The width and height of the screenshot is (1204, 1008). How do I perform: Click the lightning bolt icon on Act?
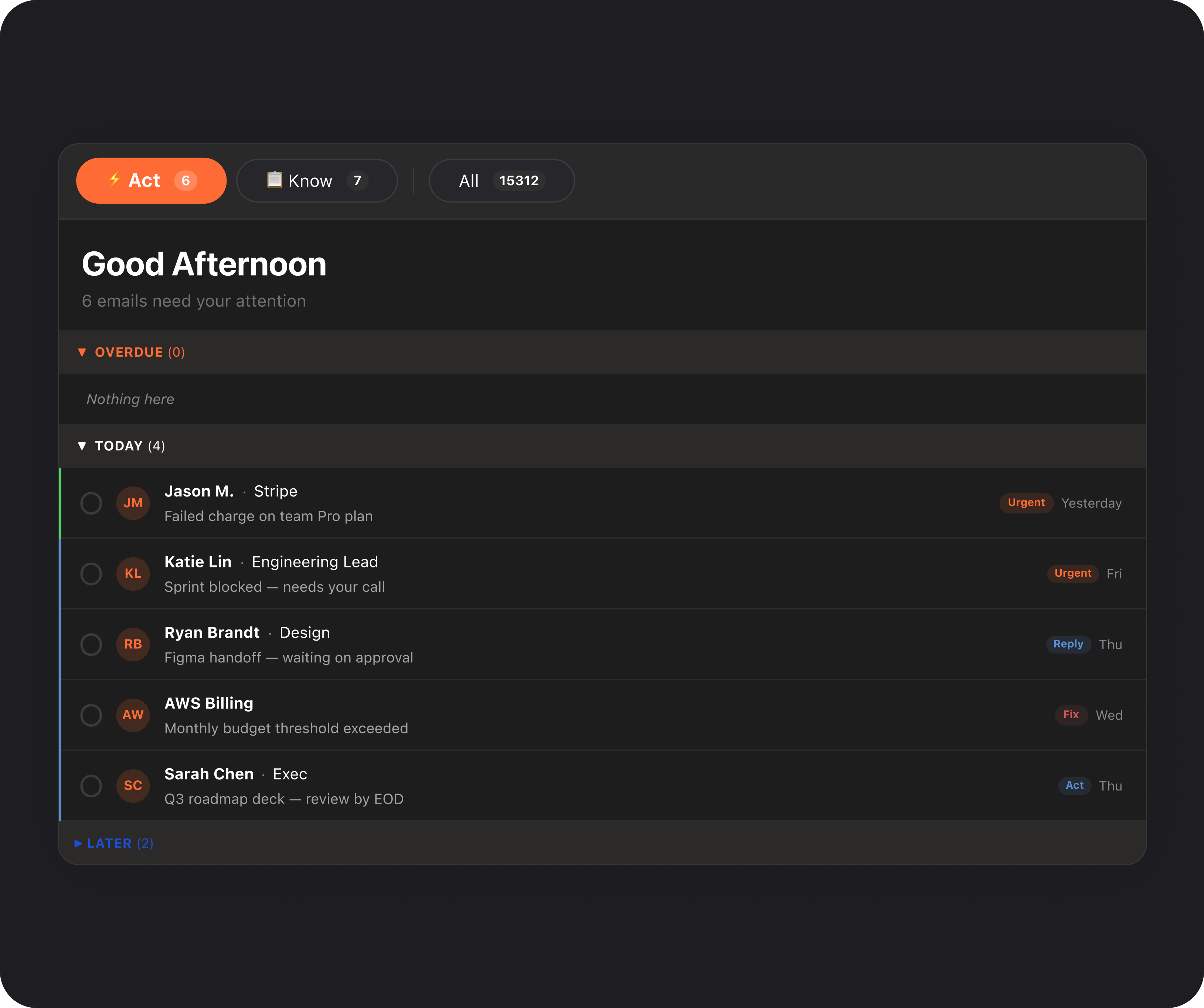[115, 181]
